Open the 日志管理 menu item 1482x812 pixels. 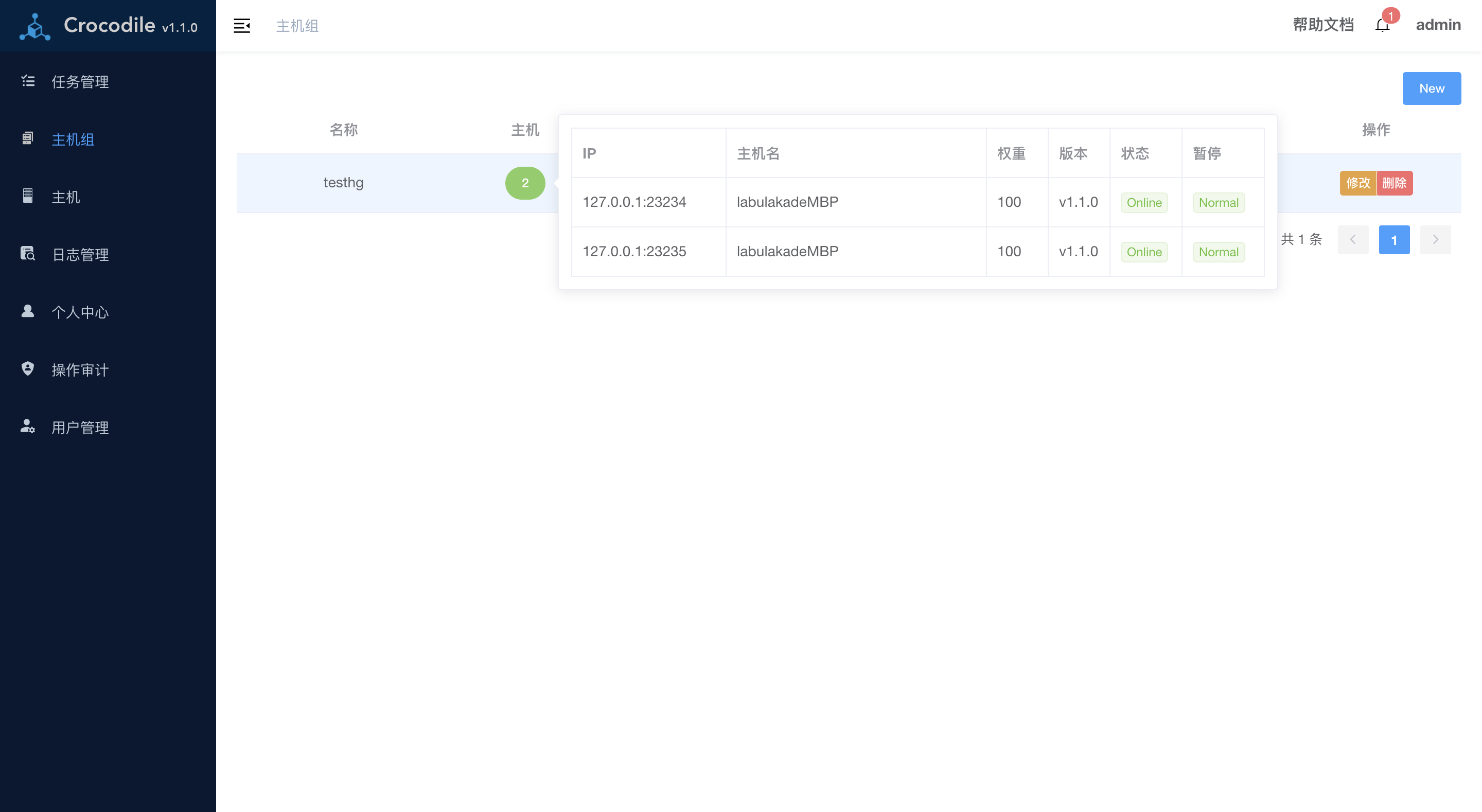tap(80, 254)
